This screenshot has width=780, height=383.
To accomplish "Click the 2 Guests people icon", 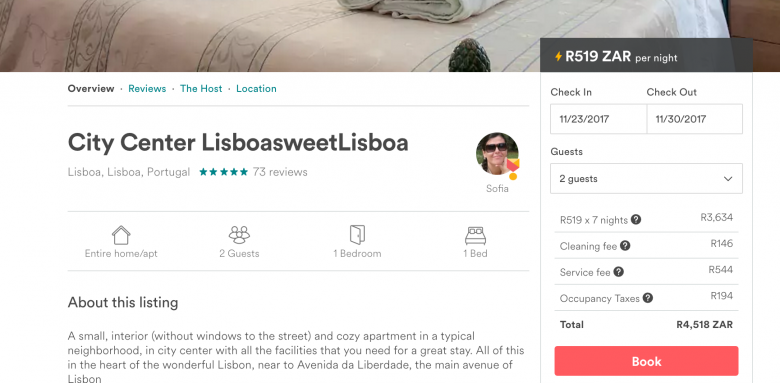I will (x=239, y=235).
